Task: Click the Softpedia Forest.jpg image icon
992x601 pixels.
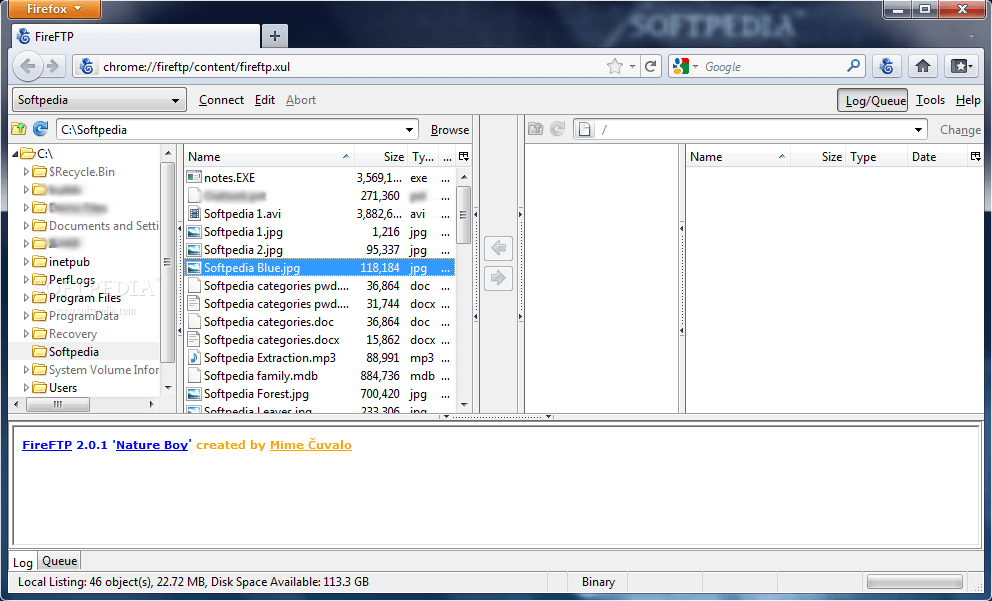Action: [x=194, y=393]
